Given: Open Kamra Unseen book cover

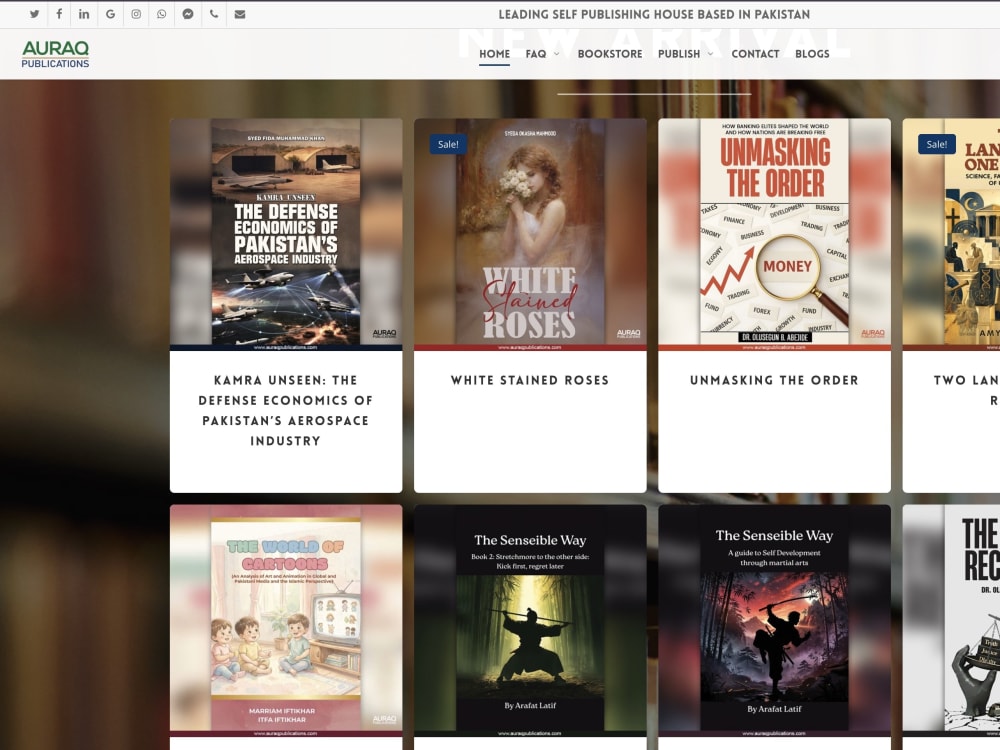Looking at the screenshot, I should click(x=286, y=234).
